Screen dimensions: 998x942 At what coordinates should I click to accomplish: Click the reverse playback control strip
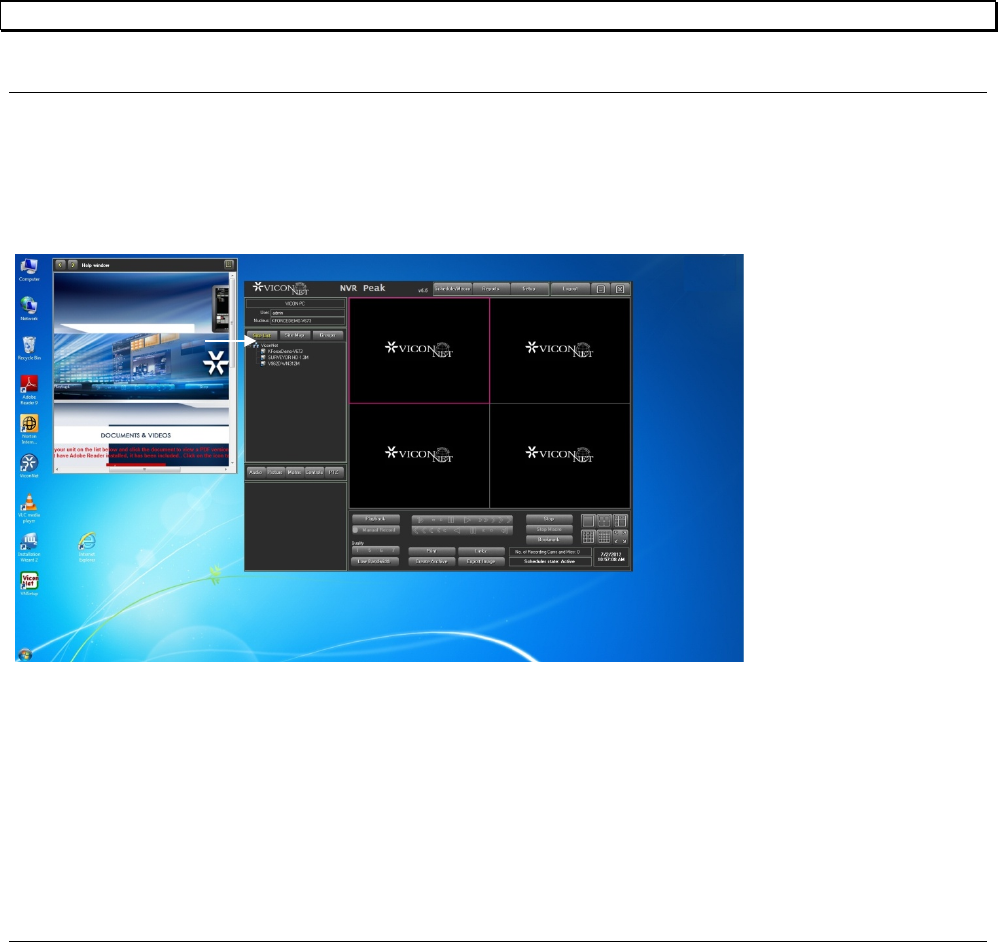point(462,530)
